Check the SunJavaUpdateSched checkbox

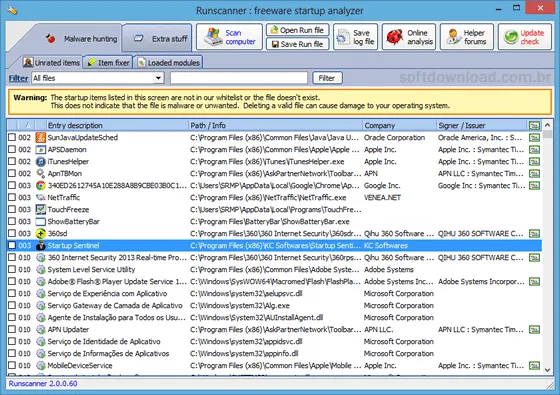[12, 138]
